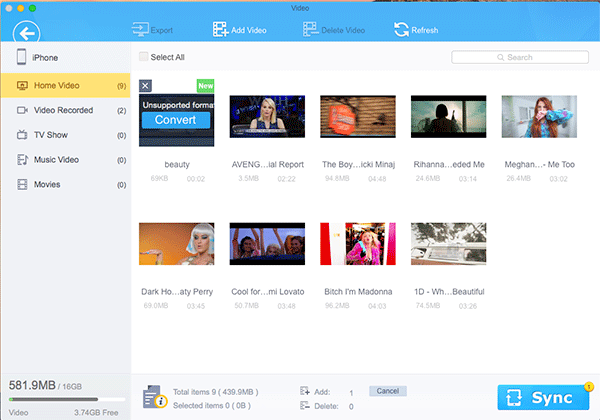Click the green macOS maximize button
600x420 pixels.
tap(33, 8)
